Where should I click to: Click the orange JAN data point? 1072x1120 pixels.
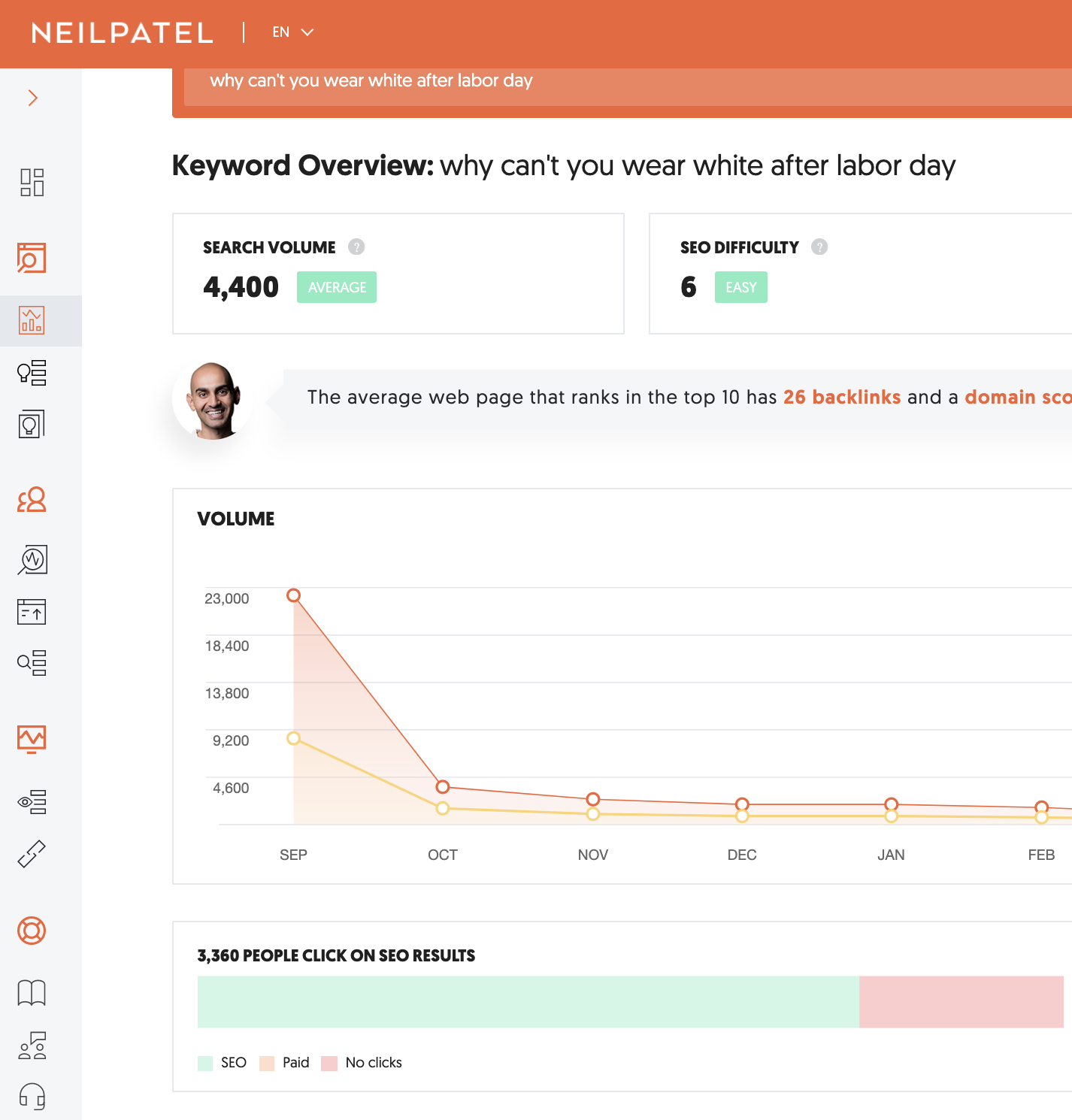click(892, 804)
